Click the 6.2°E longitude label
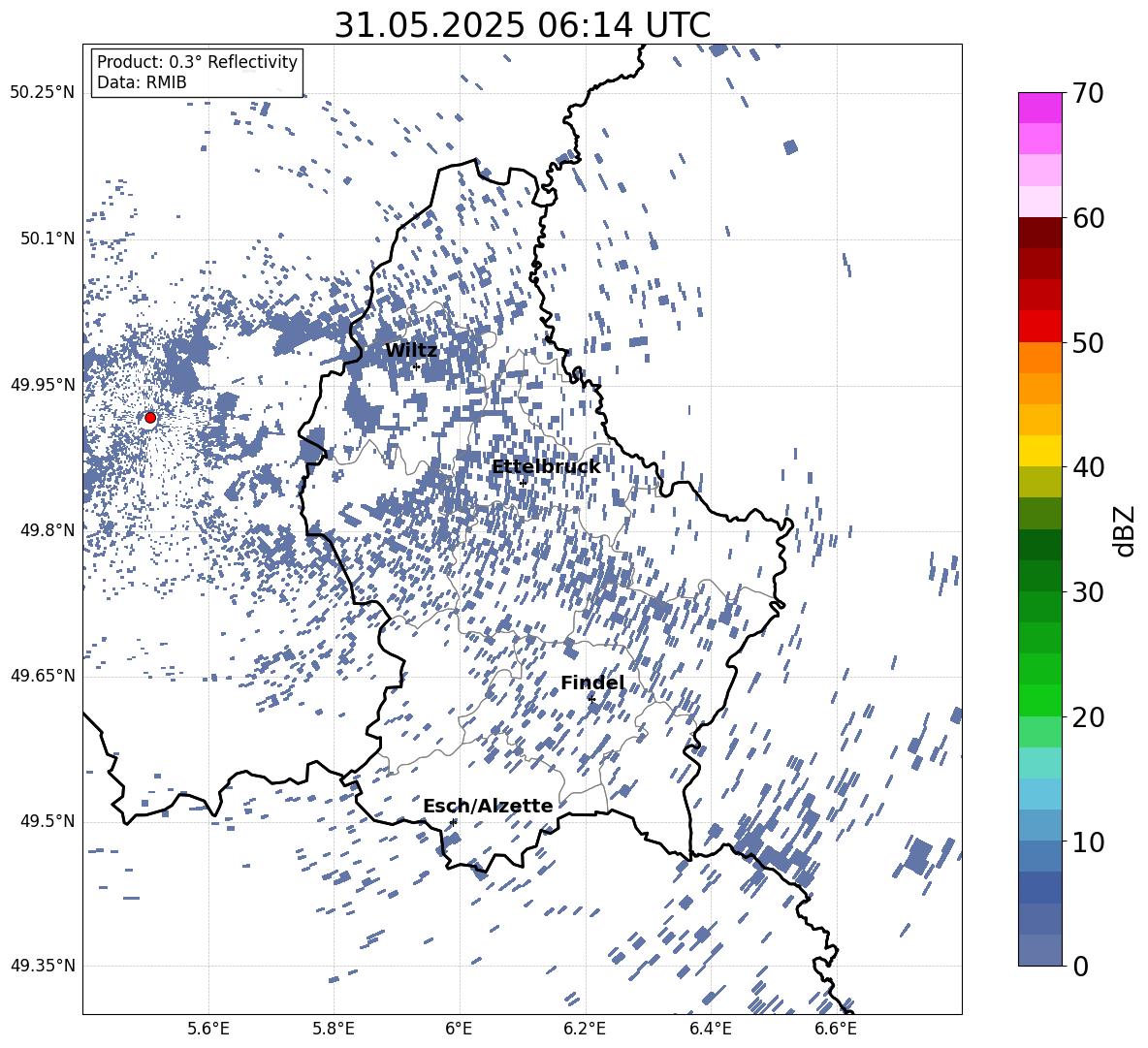This screenshot has width=1148, height=1048. (x=585, y=1029)
